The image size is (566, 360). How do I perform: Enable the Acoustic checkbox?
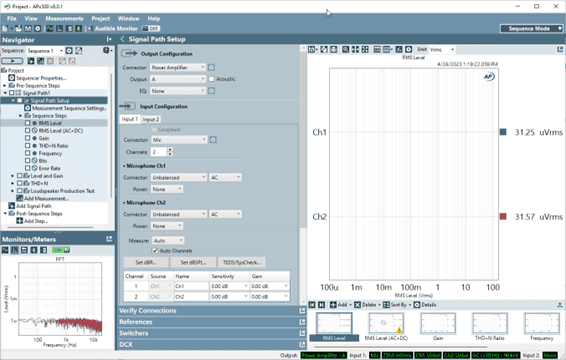212,79
